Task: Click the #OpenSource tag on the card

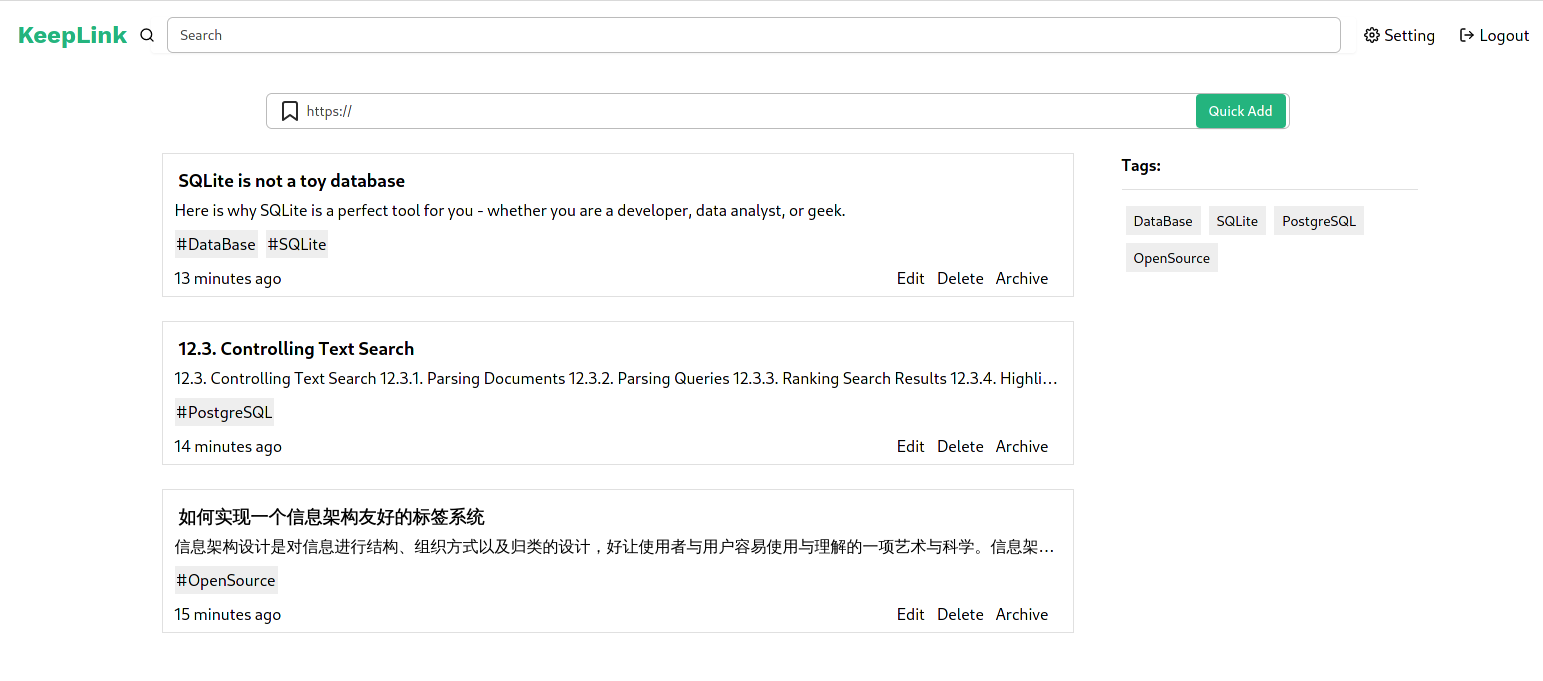Action: [226, 580]
